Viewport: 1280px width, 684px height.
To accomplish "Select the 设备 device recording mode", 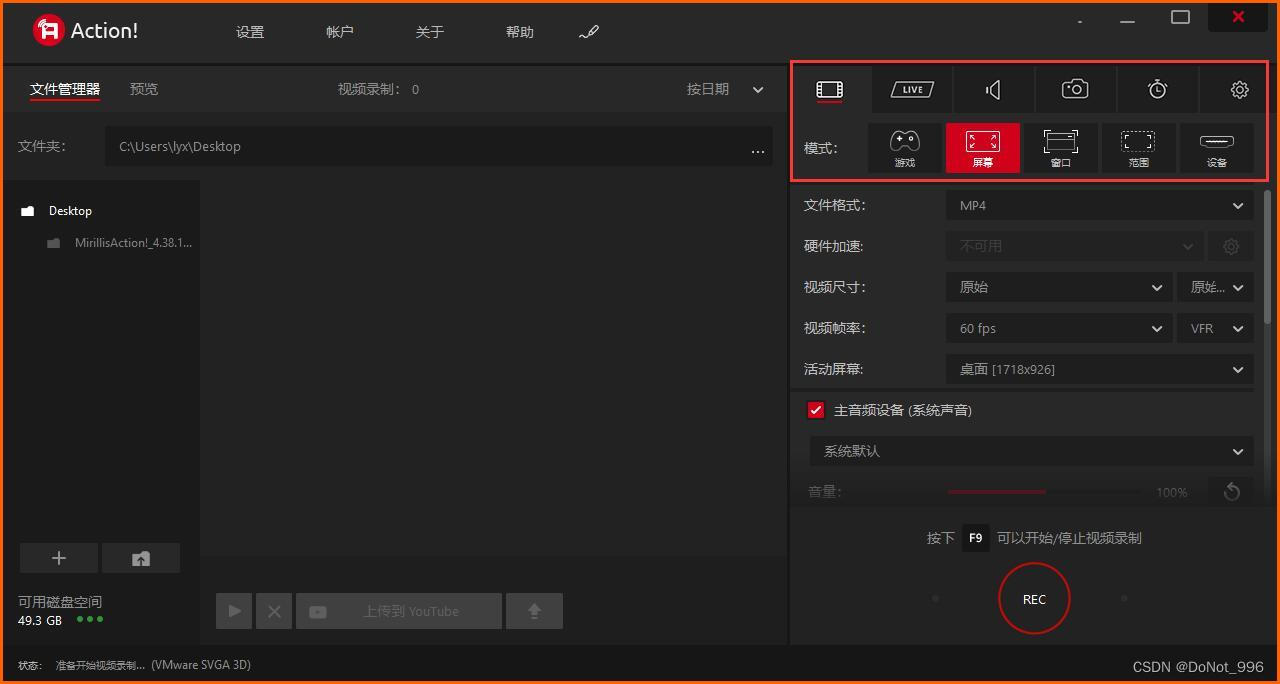I will [1216, 148].
